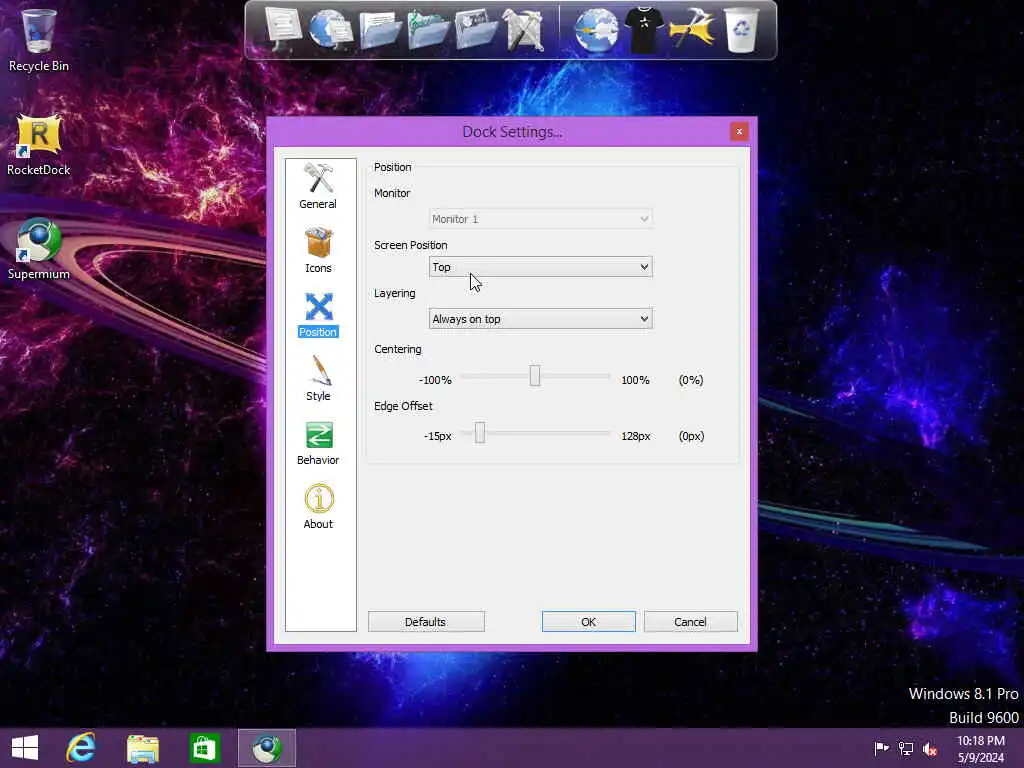Screen dimensions: 1024x768
Task: Confirm settings with OK button
Action: [x=588, y=622]
